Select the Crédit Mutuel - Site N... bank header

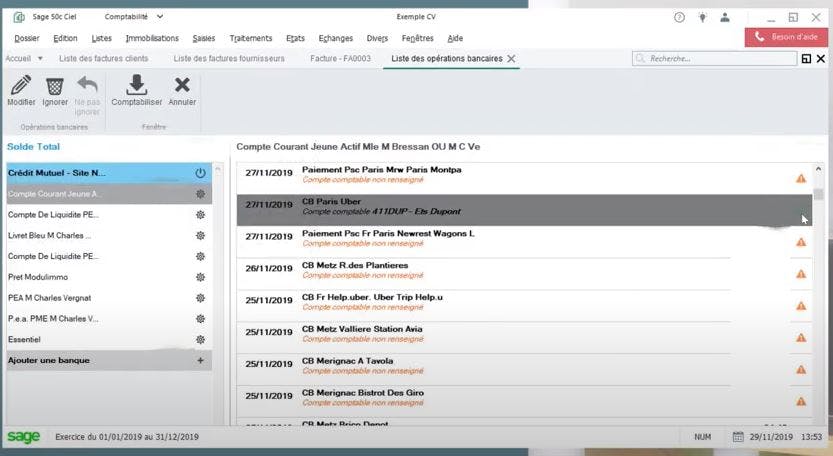coord(109,173)
